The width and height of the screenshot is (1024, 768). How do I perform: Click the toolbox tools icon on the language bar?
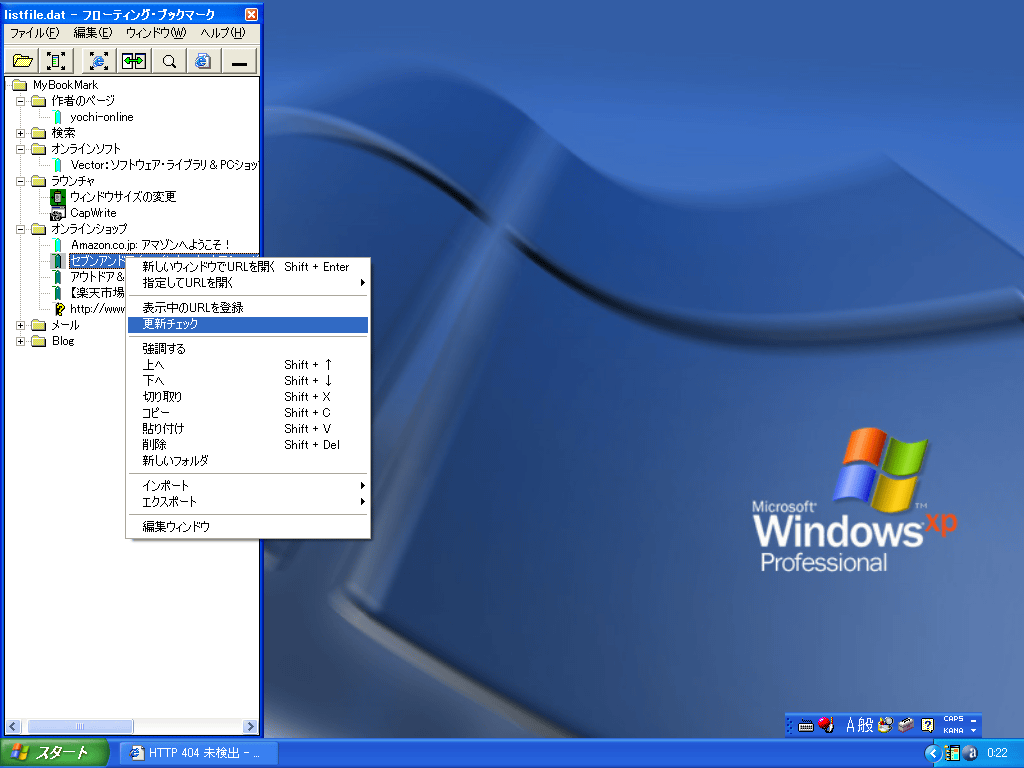click(x=906, y=725)
